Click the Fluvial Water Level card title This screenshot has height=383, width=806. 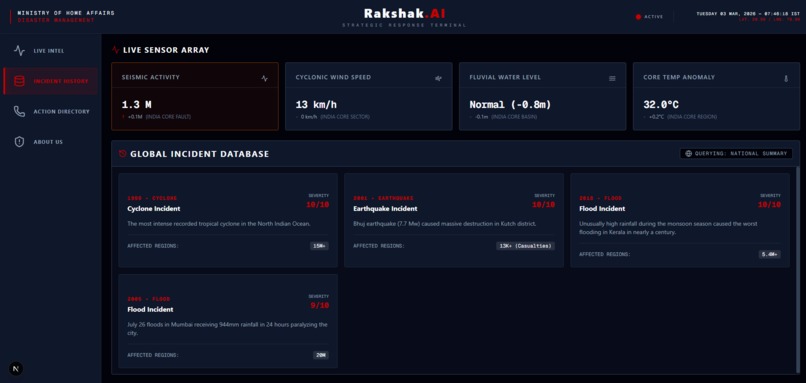[x=505, y=77]
